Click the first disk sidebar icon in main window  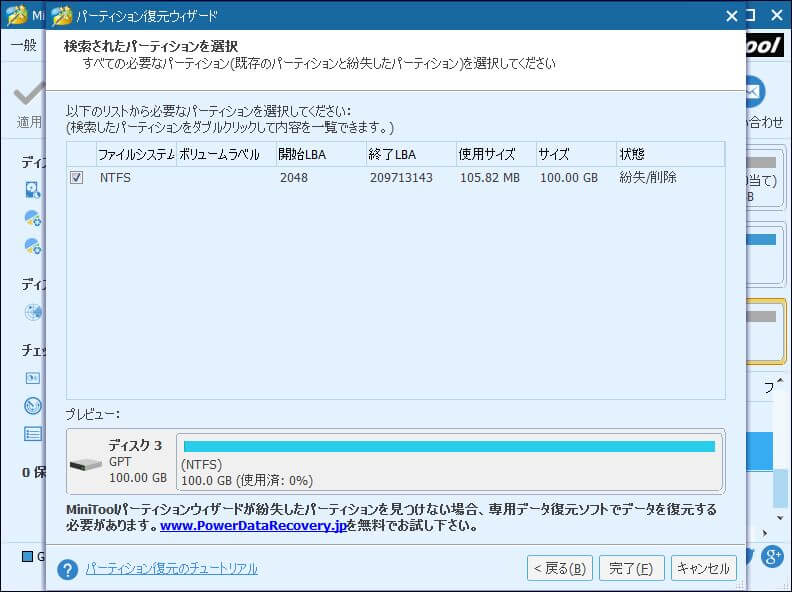pyautogui.click(x=33, y=190)
